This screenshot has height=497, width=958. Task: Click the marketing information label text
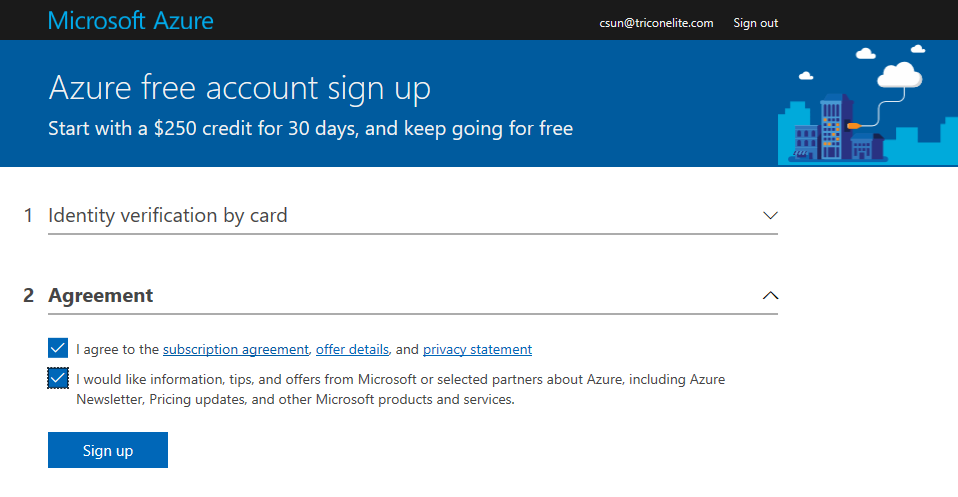point(400,389)
